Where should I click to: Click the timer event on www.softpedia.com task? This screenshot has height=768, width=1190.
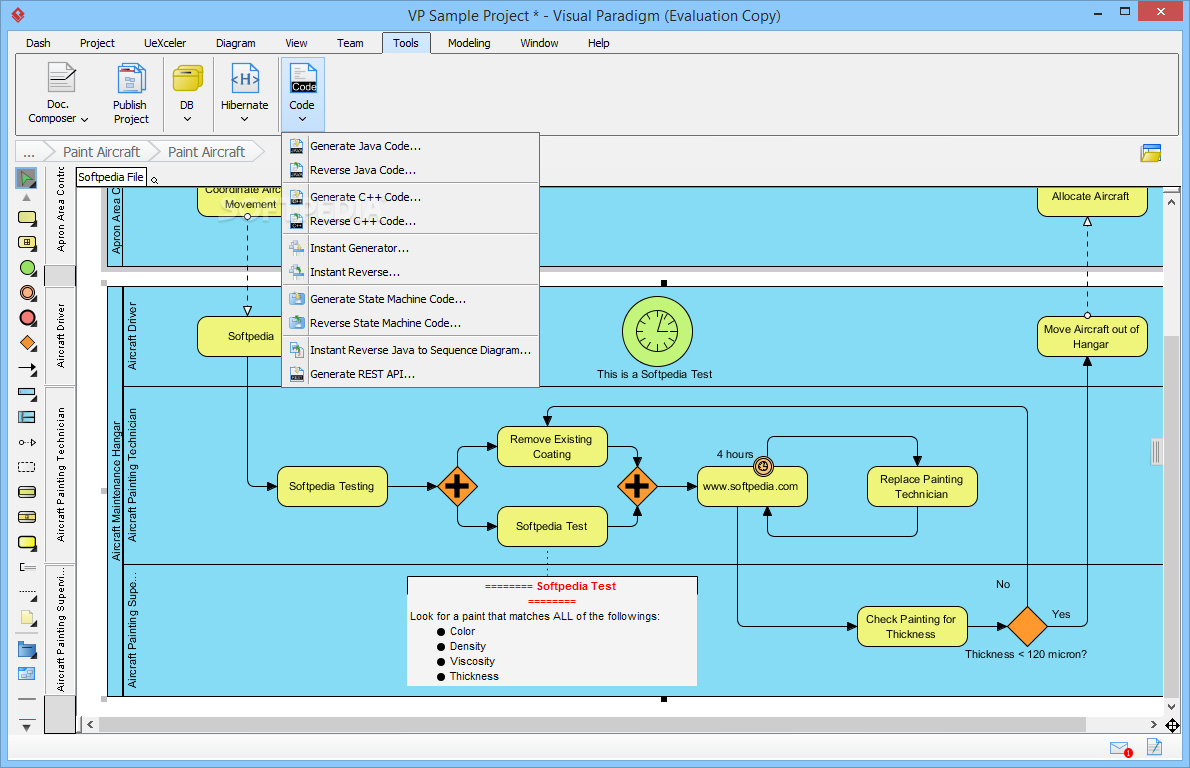click(763, 466)
